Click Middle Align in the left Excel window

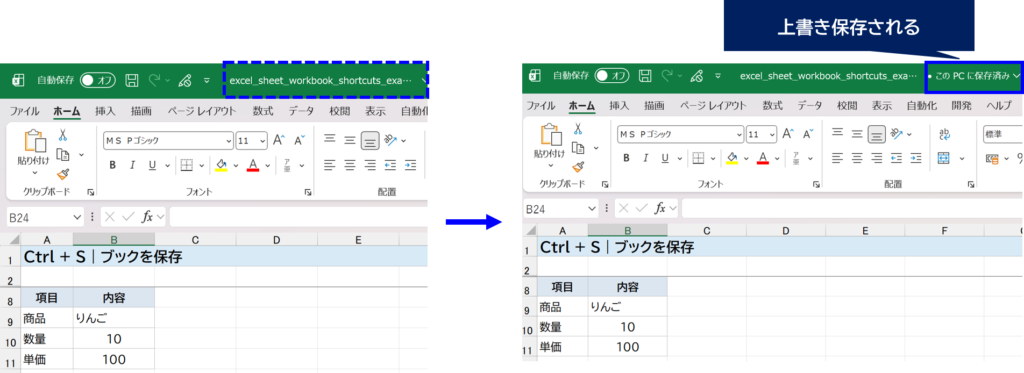[350, 140]
